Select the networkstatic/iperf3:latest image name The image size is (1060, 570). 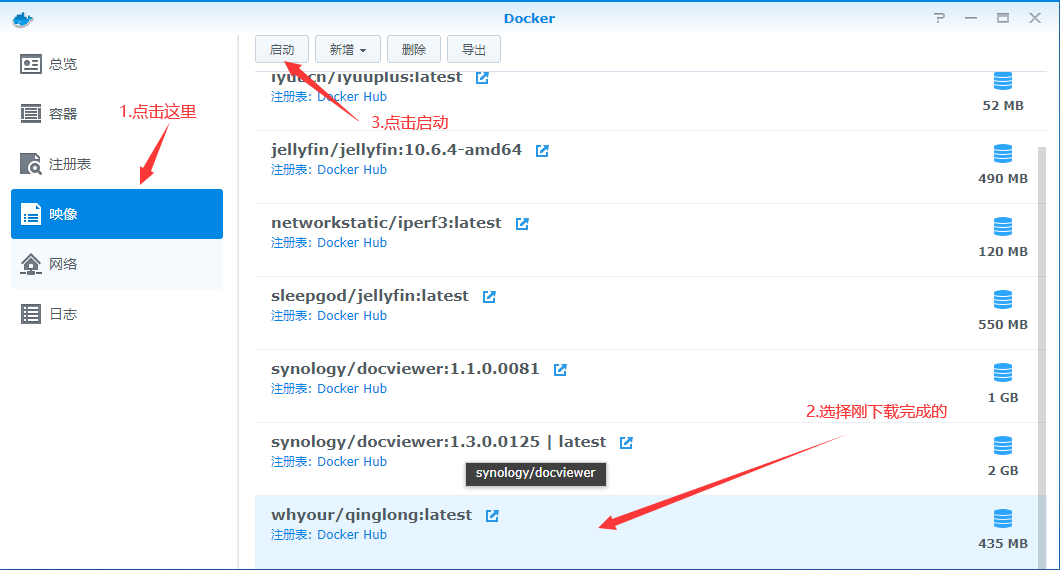pyautogui.click(x=386, y=222)
